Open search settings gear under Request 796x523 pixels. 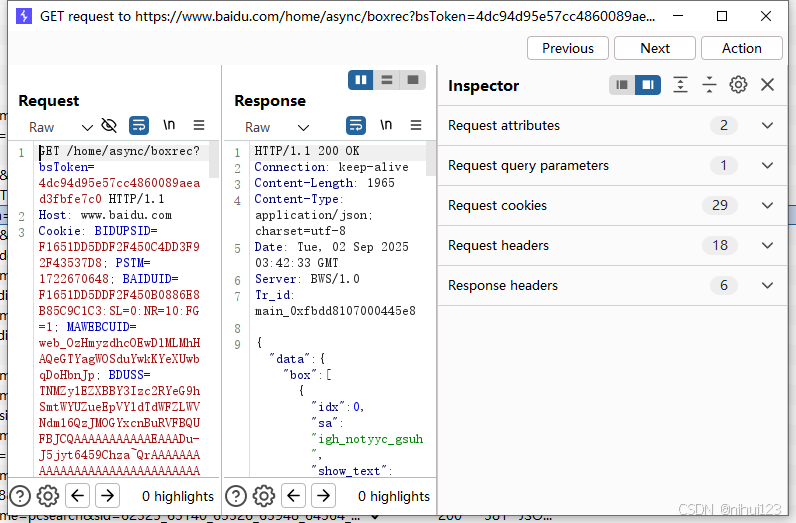(48, 496)
